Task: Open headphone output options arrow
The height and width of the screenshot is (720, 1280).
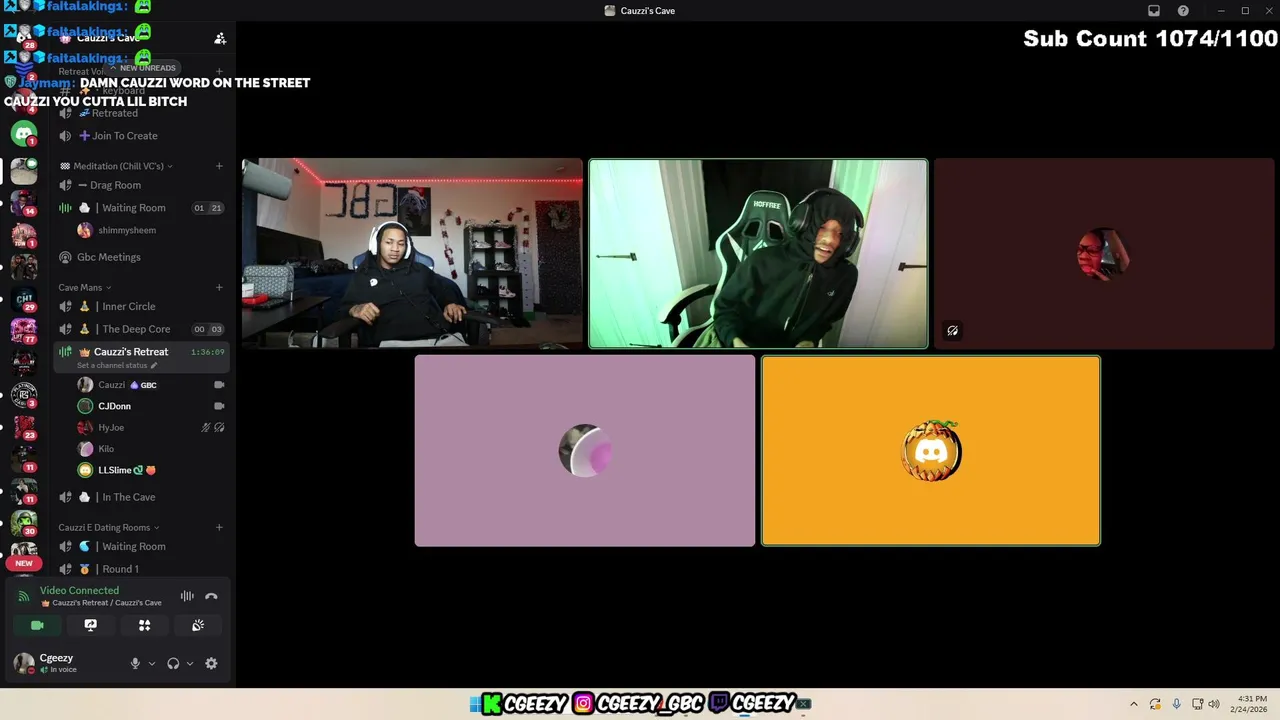Action: [190, 663]
